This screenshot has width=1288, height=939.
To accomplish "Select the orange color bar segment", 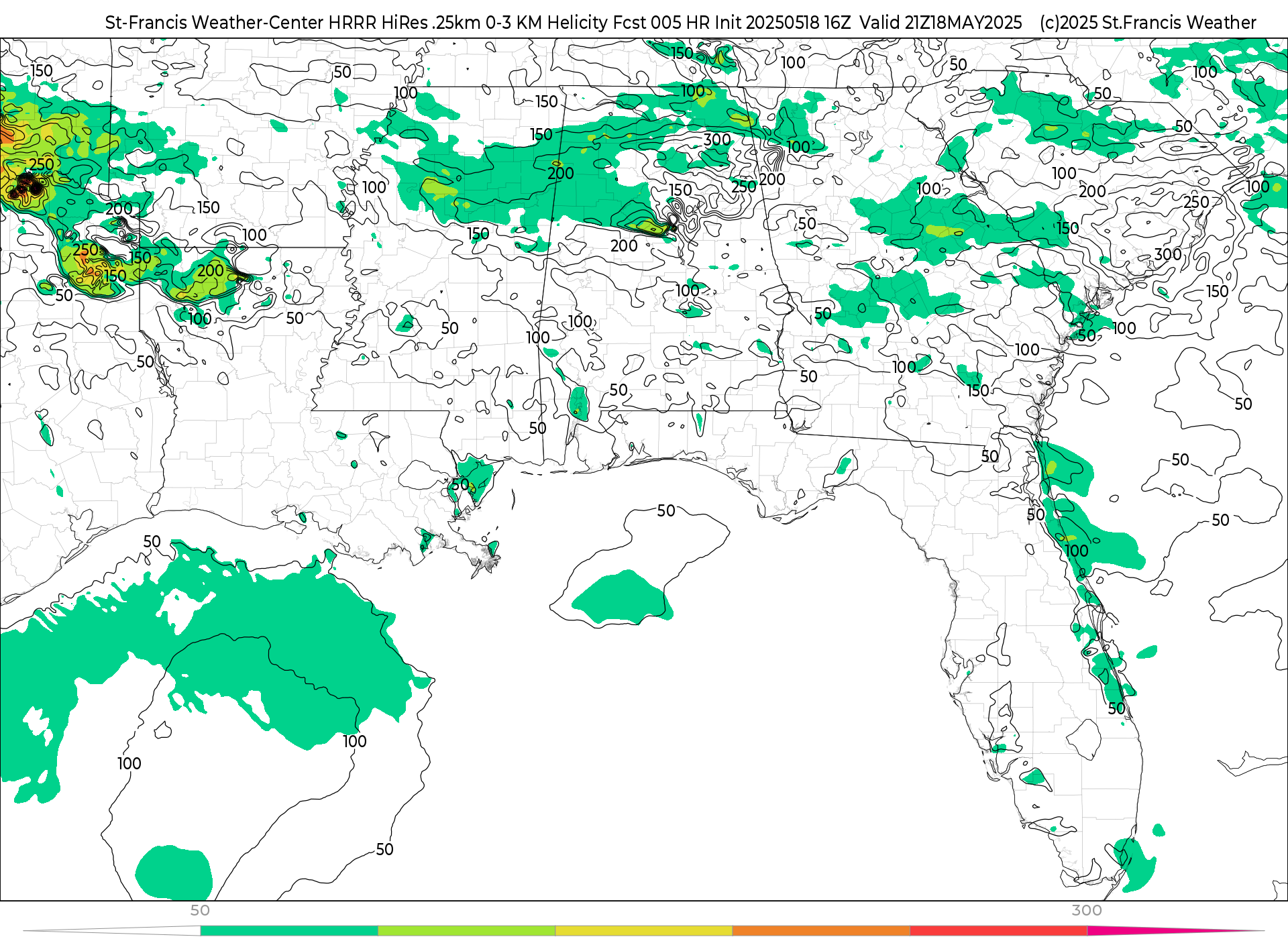I will click(821, 931).
